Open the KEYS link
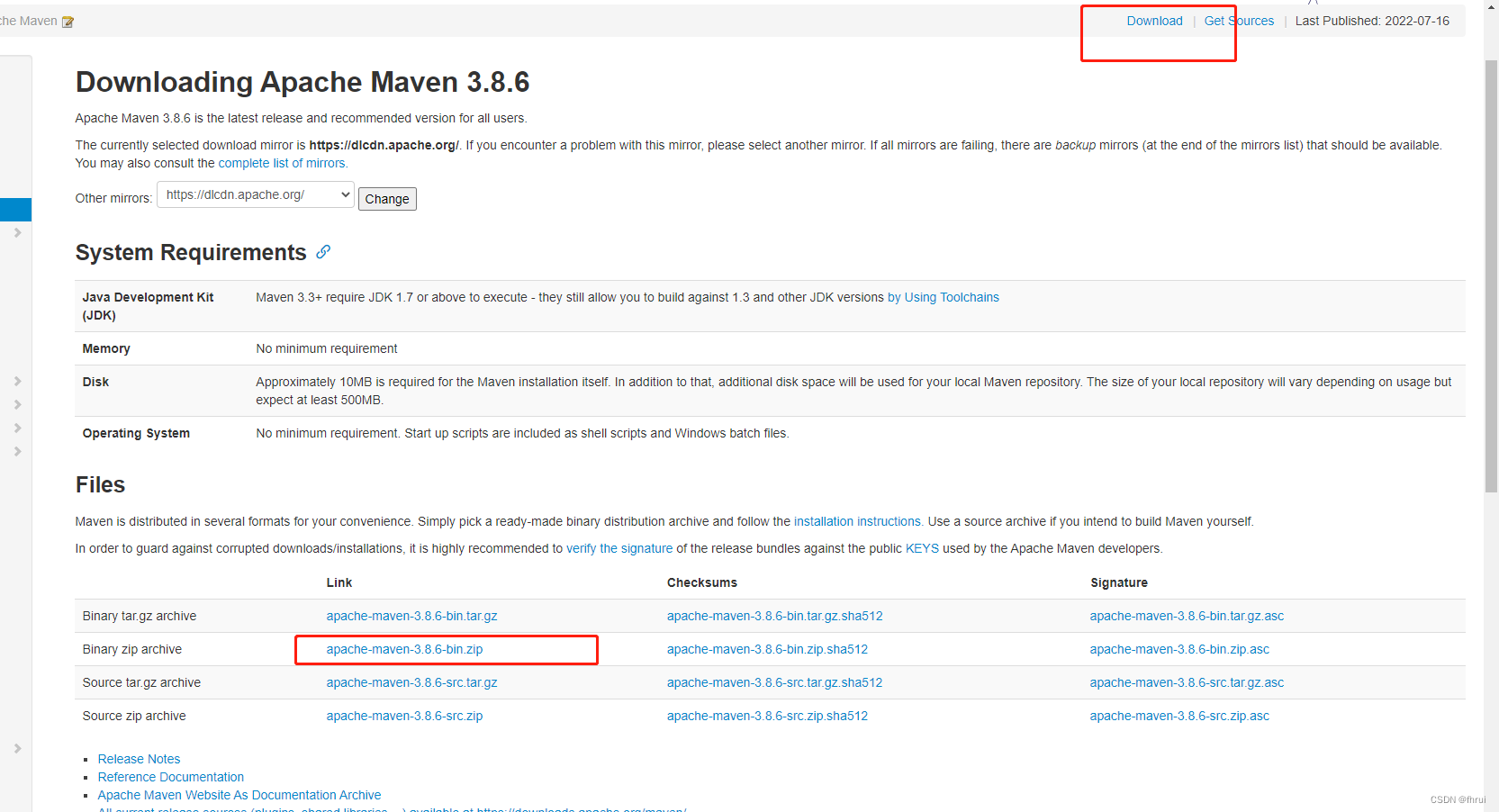This screenshot has width=1499, height=812. click(922, 548)
